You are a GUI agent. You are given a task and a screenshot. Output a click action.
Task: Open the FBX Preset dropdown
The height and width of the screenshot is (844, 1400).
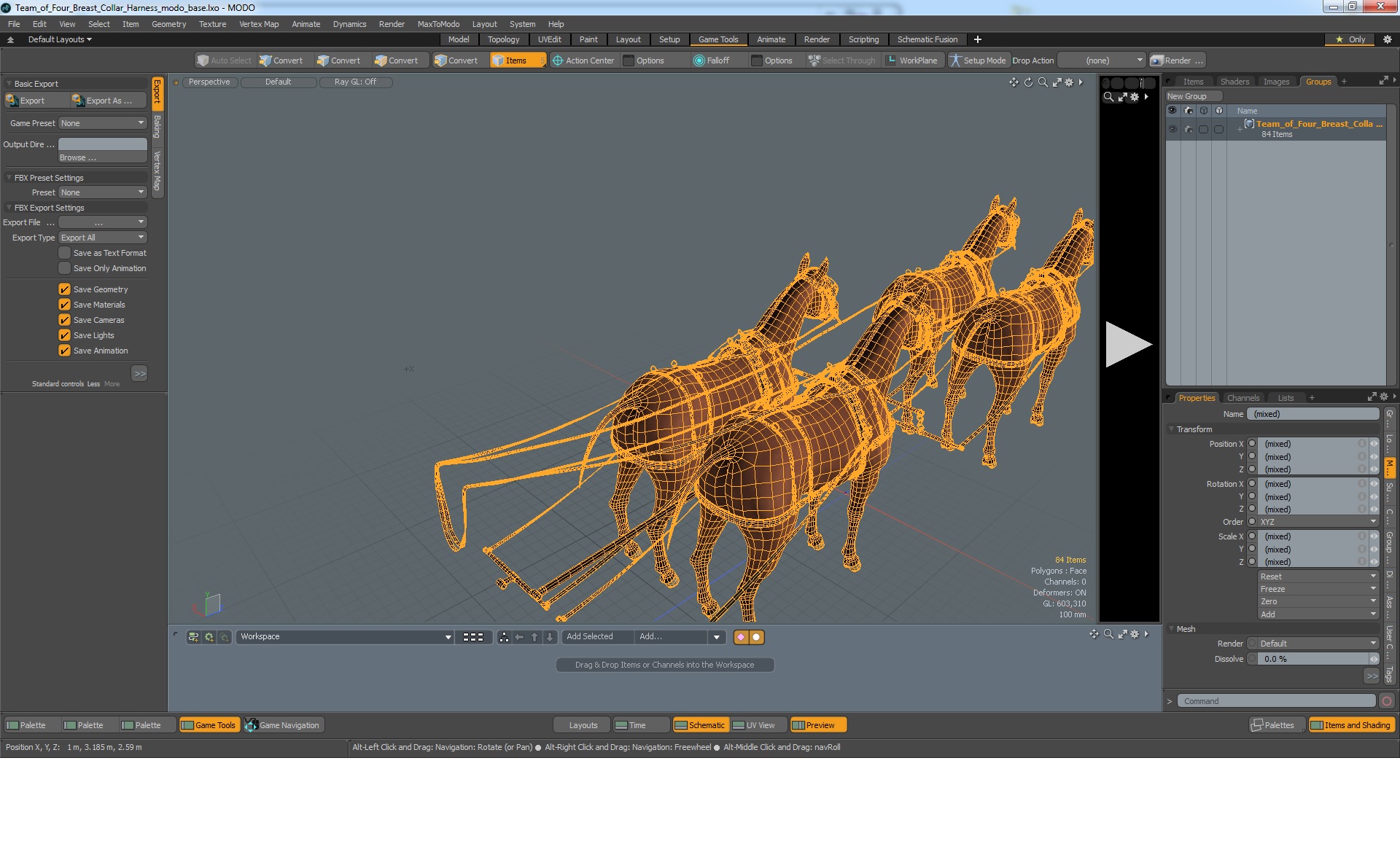tap(103, 192)
